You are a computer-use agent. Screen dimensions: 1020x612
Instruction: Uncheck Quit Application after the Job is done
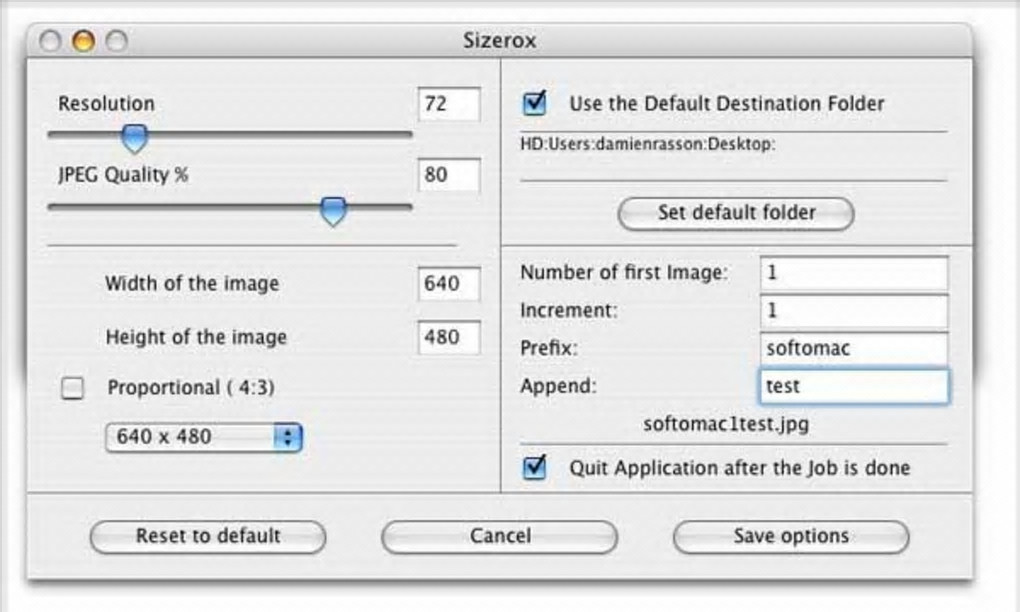pyautogui.click(x=536, y=467)
